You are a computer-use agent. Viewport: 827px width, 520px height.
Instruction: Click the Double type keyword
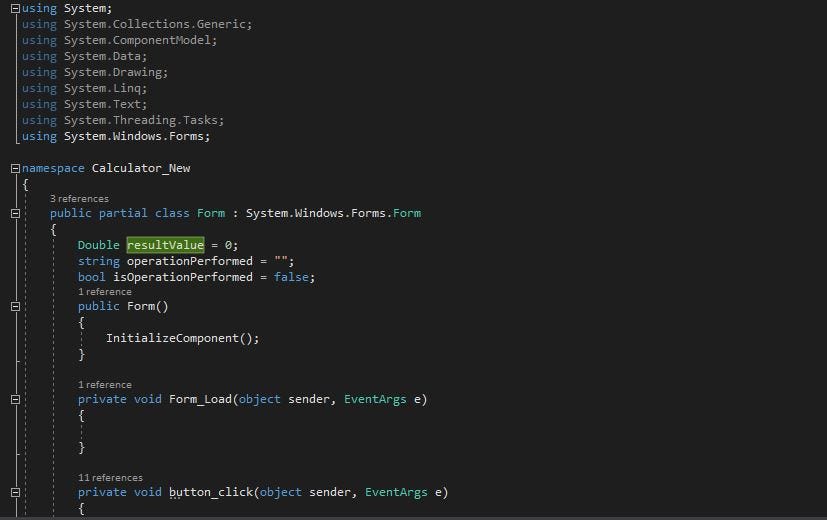pos(99,245)
